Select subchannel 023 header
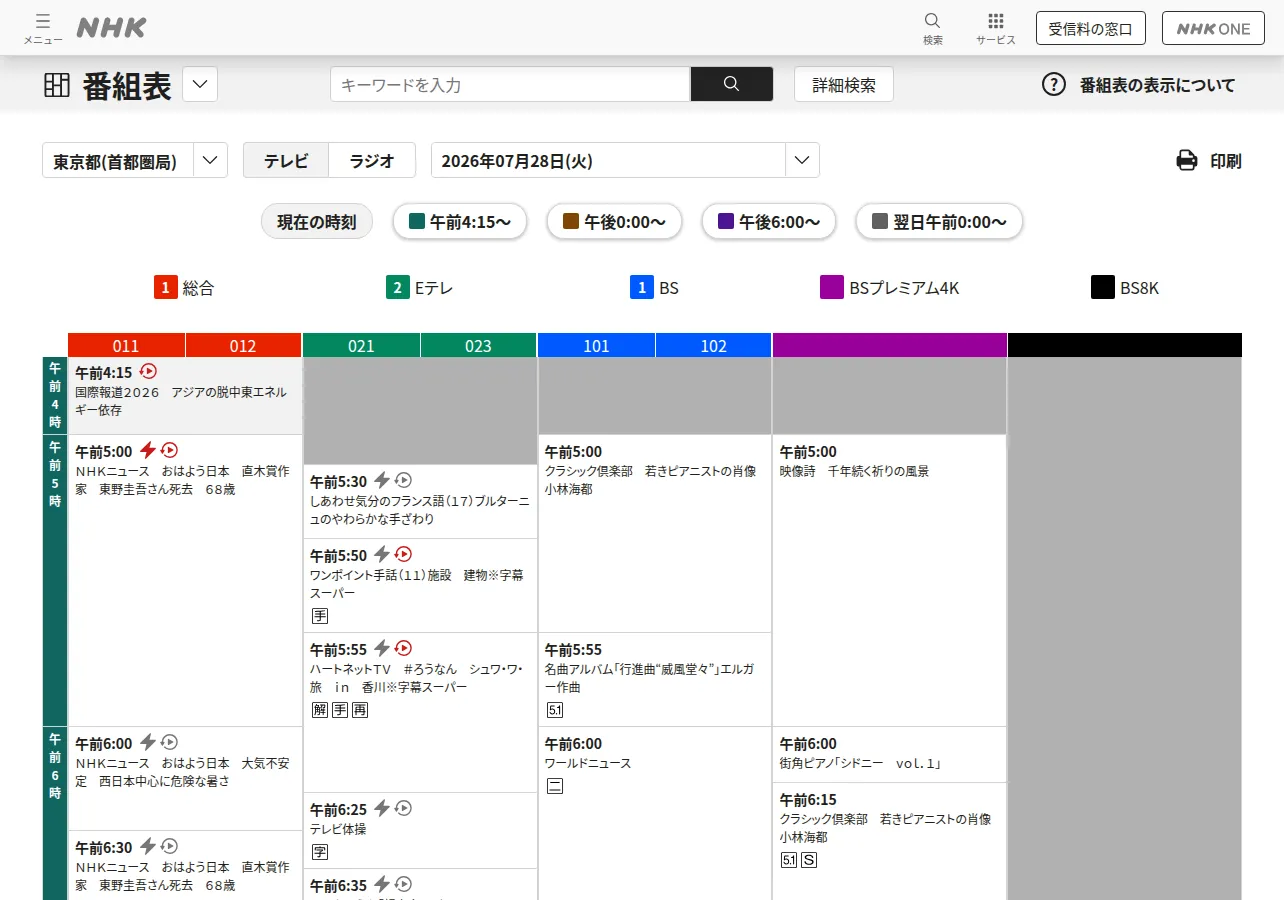The width and height of the screenshot is (1284, 900). click(478, 345)
